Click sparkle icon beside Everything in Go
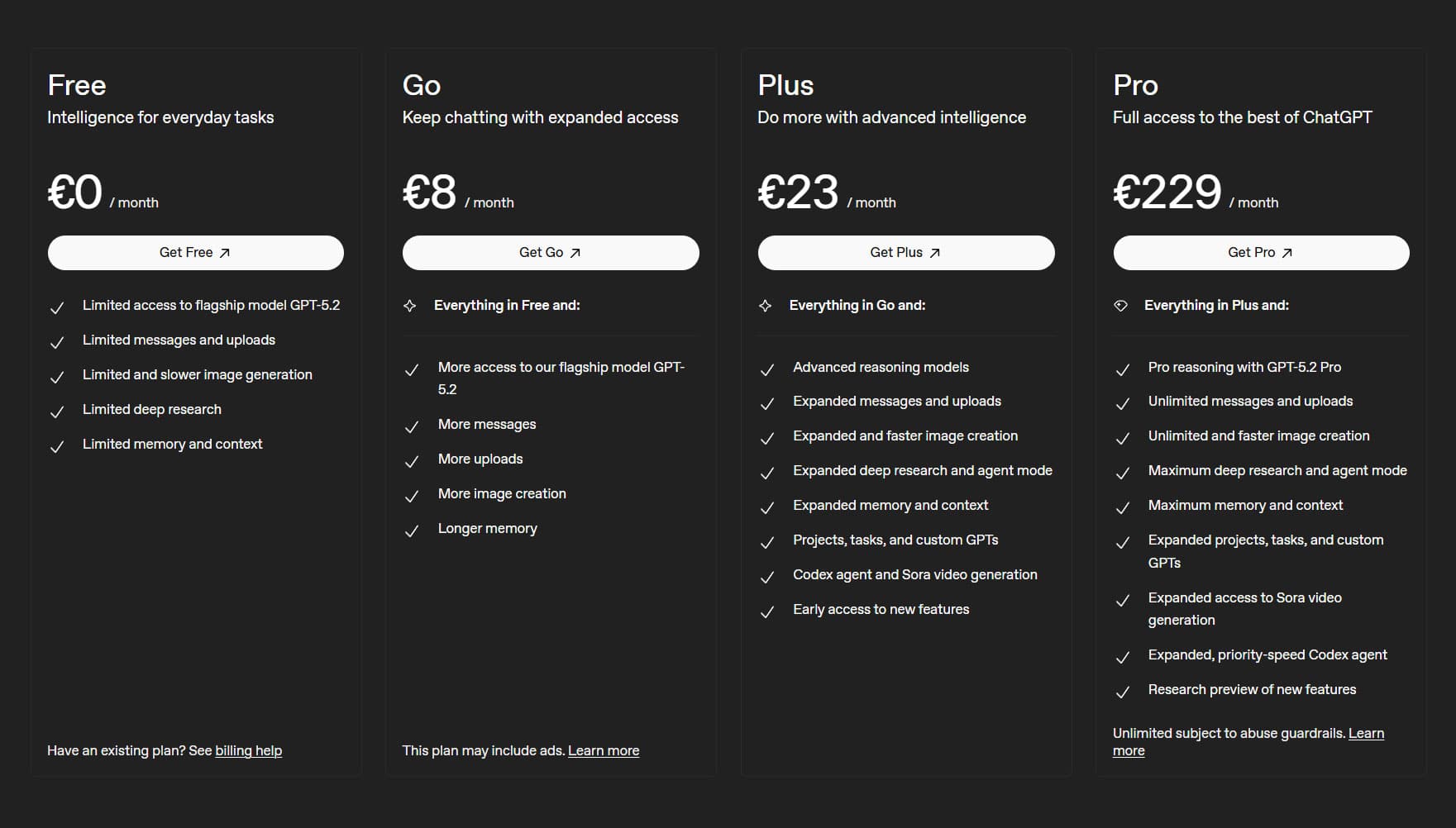The height and width of the screenshot is (828, 1456). pos(766,306)
